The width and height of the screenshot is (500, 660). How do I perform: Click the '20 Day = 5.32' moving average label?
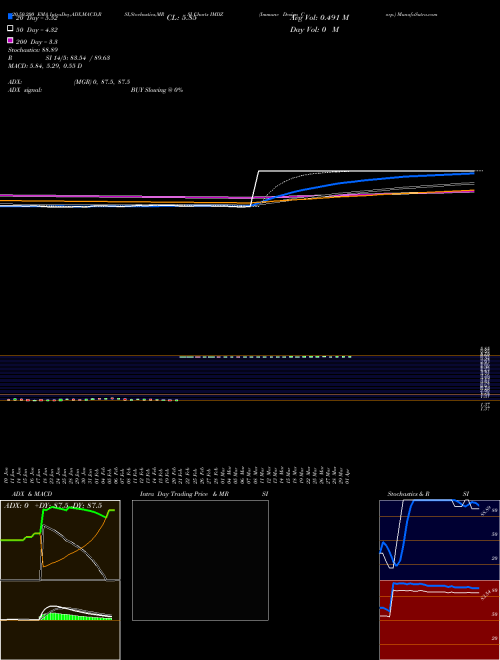pyautogui.click(x=36, y=18)
